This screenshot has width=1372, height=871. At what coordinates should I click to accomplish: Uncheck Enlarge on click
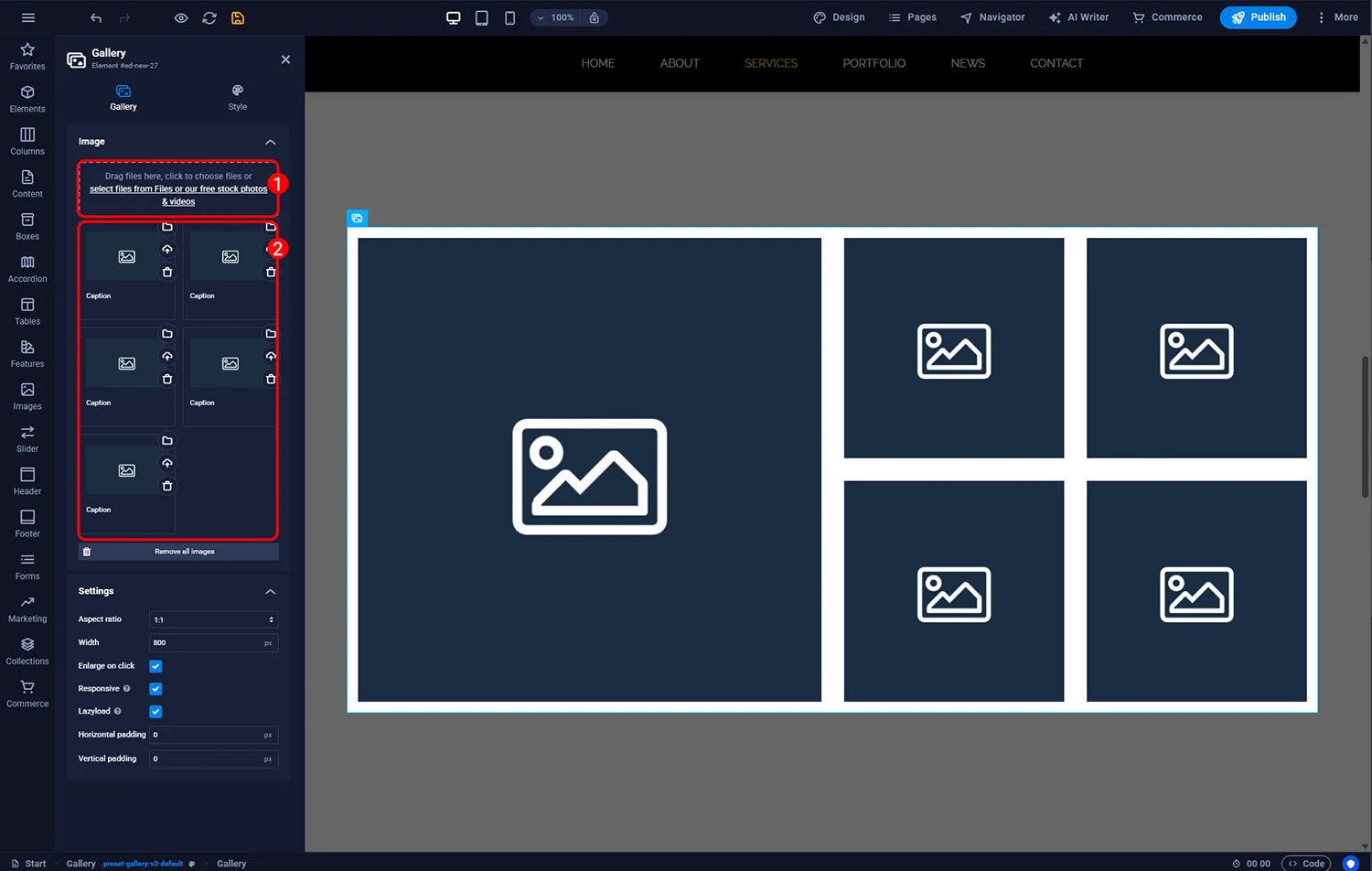coord(155,666)
